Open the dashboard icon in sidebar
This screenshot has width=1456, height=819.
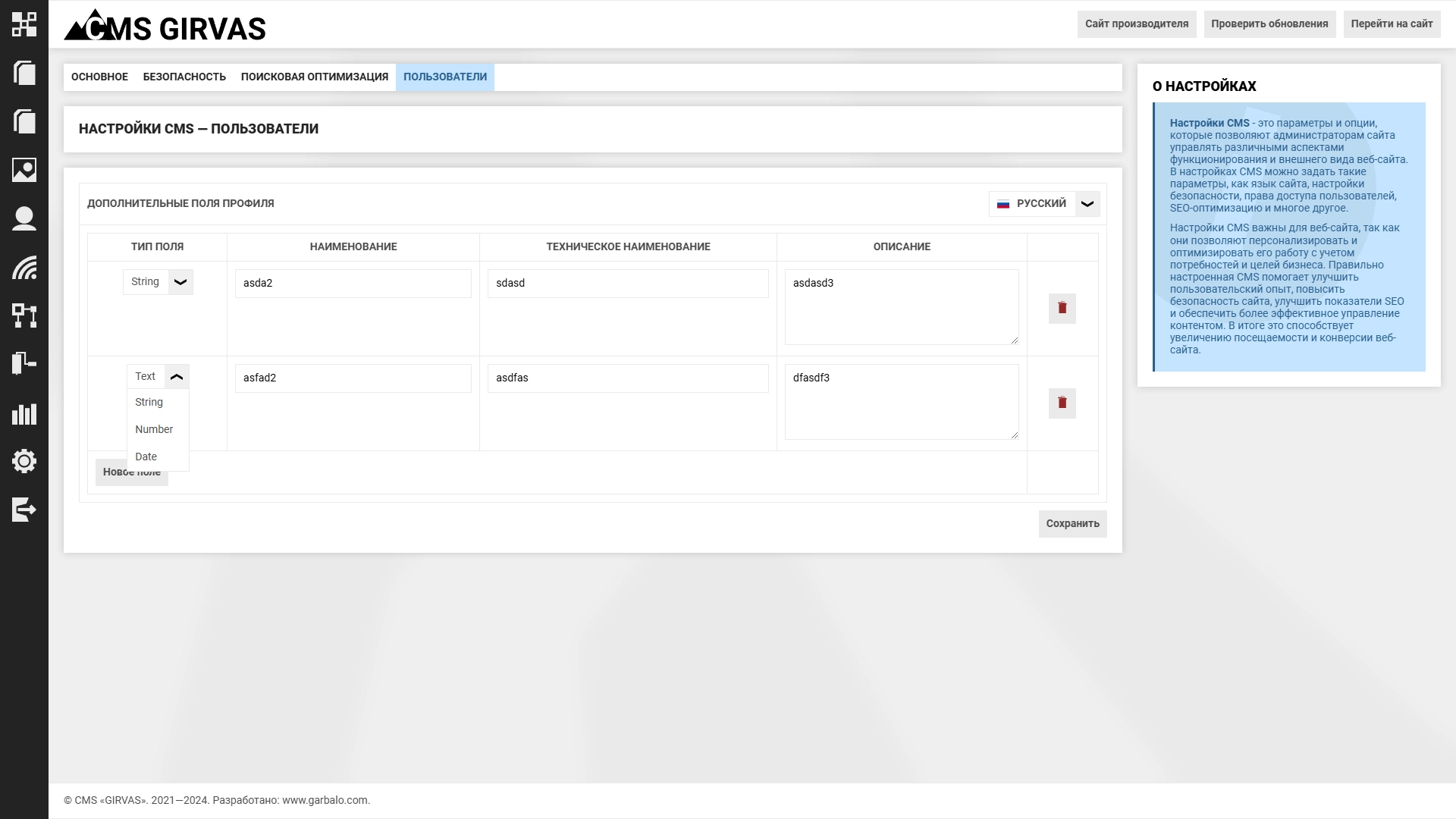click(x=24, y=24)
